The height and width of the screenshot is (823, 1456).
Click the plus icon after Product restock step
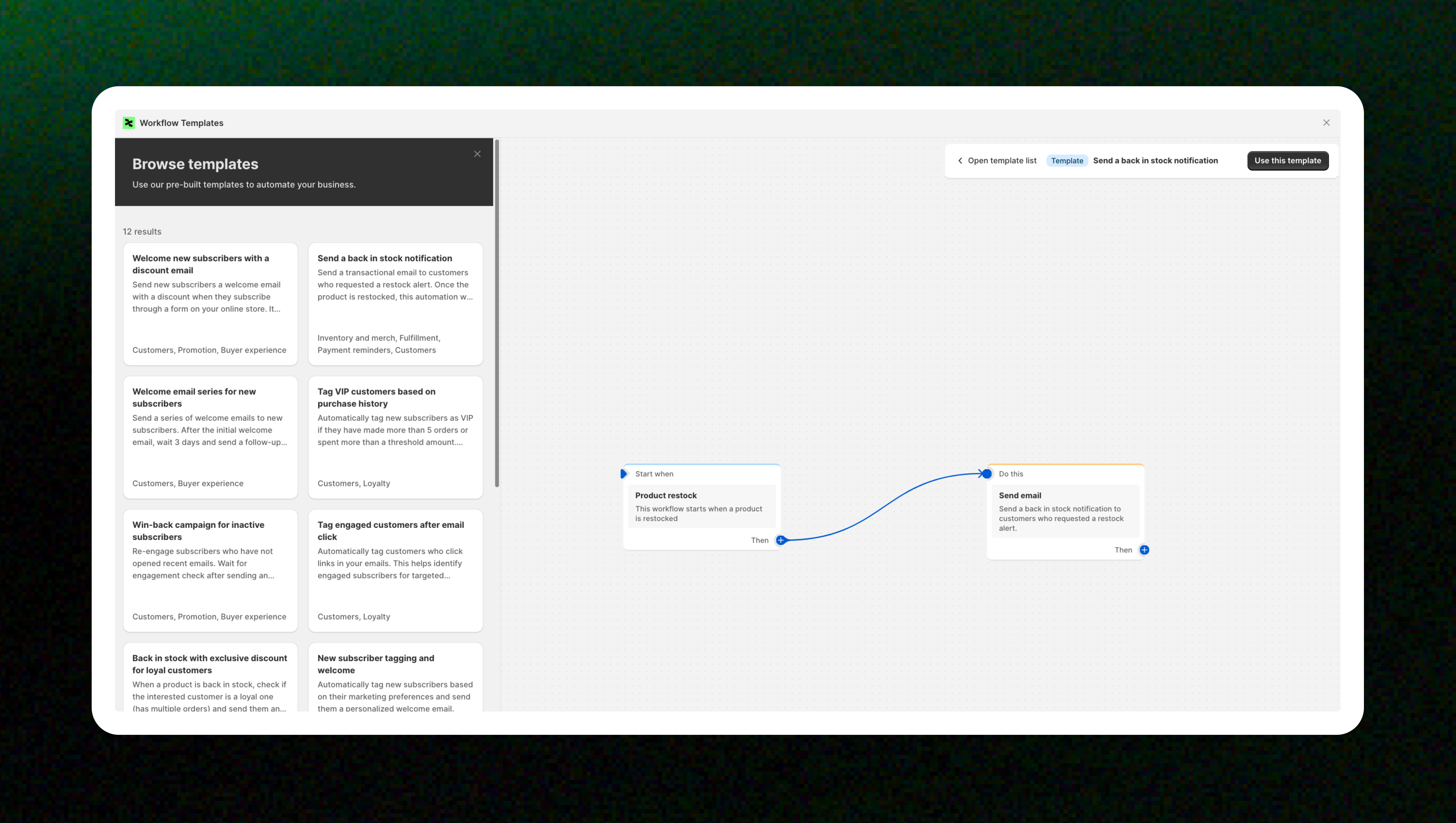(780, 540)
